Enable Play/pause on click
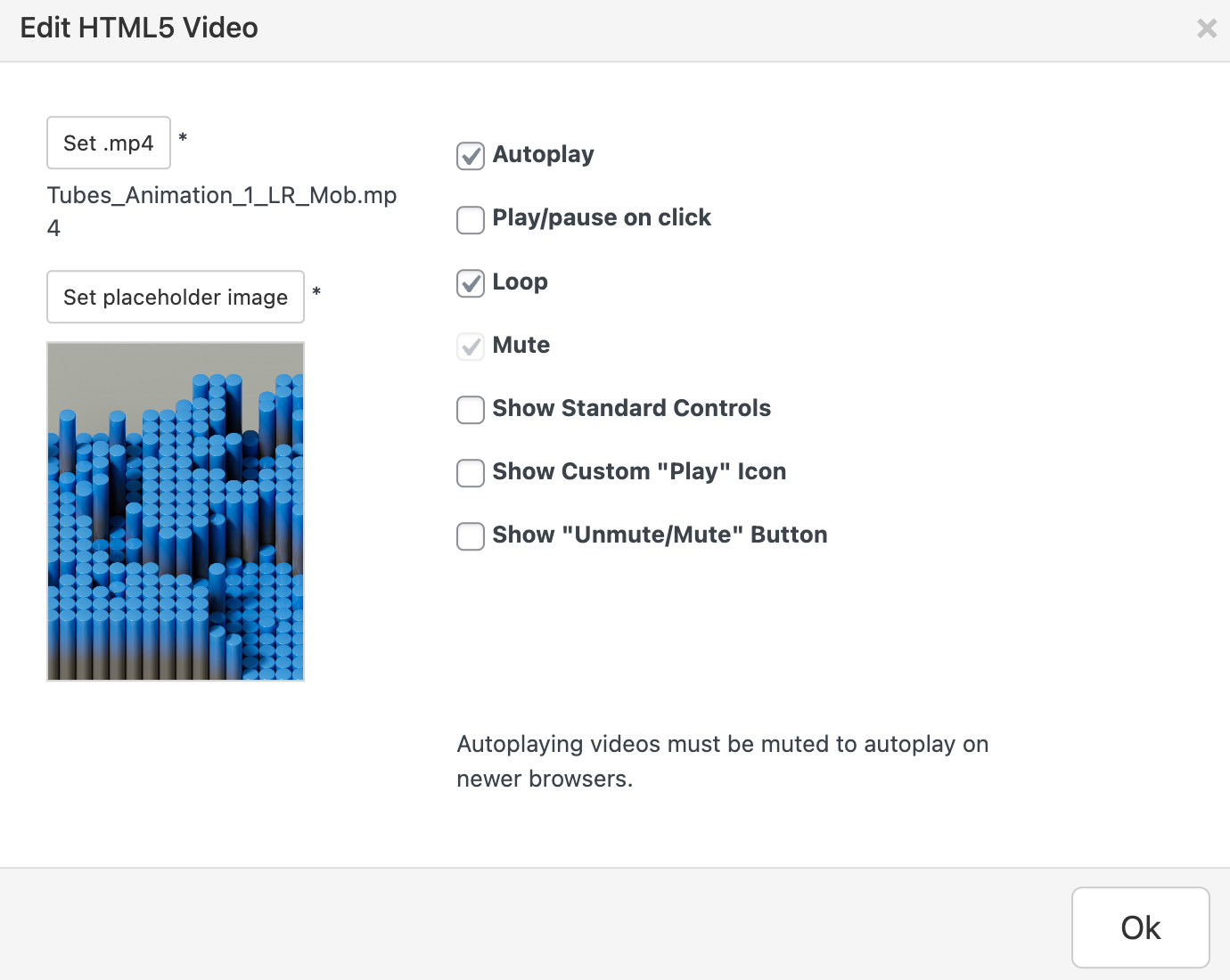 pyautogui.click(x=470, y=220)
